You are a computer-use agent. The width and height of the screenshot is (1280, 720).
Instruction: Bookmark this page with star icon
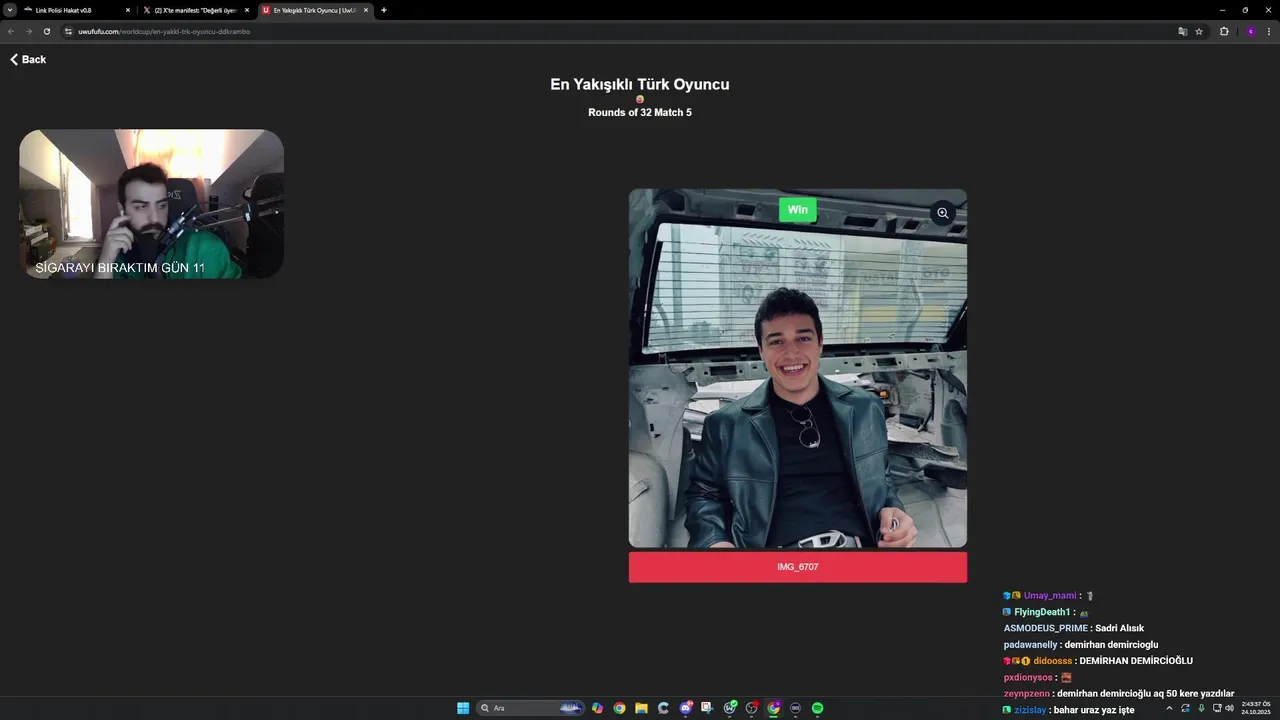click(x=1199, y=31)
